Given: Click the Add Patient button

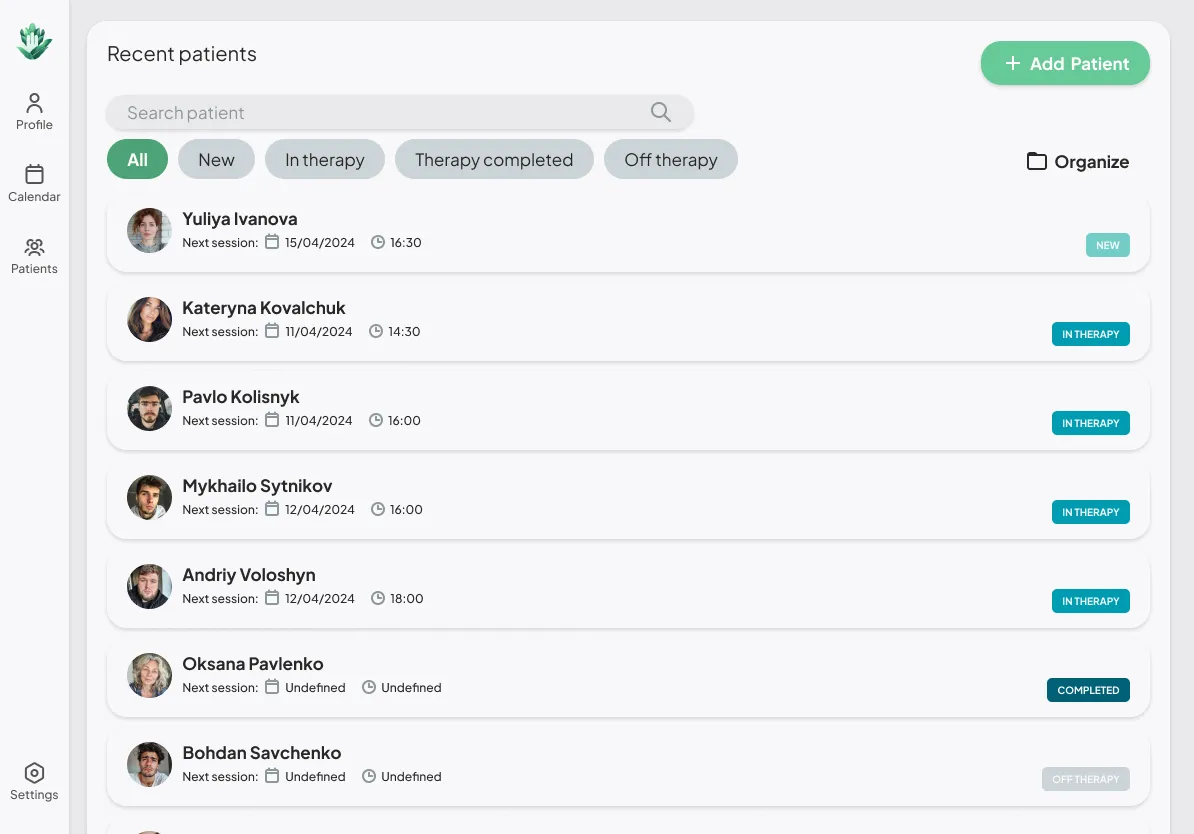Looking at the screenshot, I should click(1065, 63).
